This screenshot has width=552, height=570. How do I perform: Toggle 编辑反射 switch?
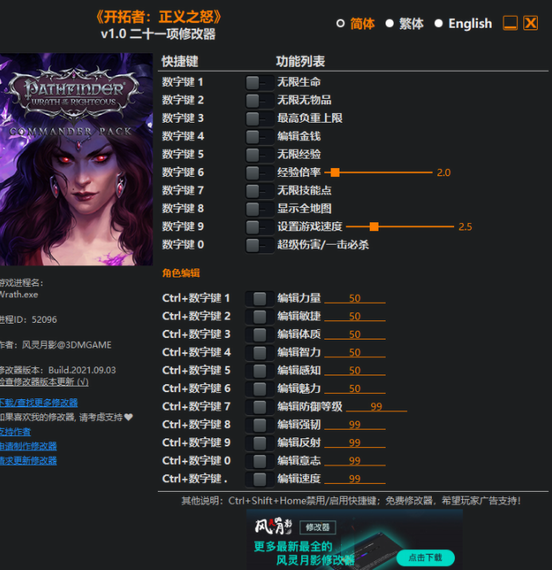260,443
